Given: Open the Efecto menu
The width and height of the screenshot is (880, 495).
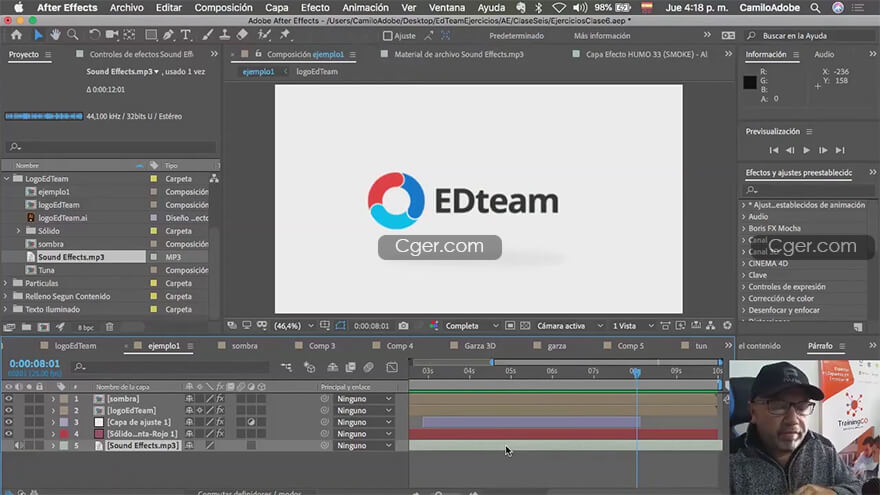Looking at the screenshot, I should 315,8.
